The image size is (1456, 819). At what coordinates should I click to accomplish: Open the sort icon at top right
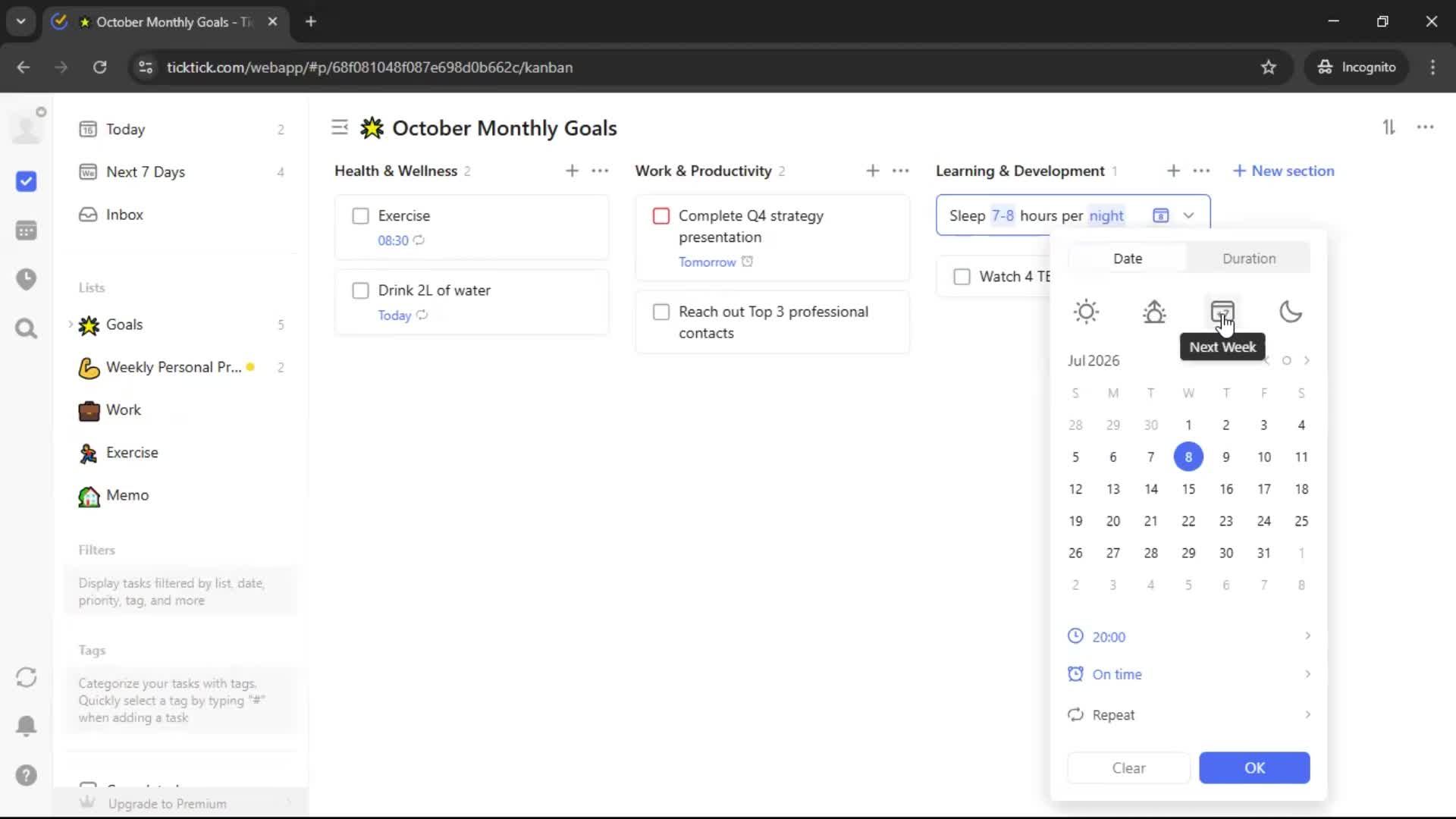click(x=1389, y=127)
